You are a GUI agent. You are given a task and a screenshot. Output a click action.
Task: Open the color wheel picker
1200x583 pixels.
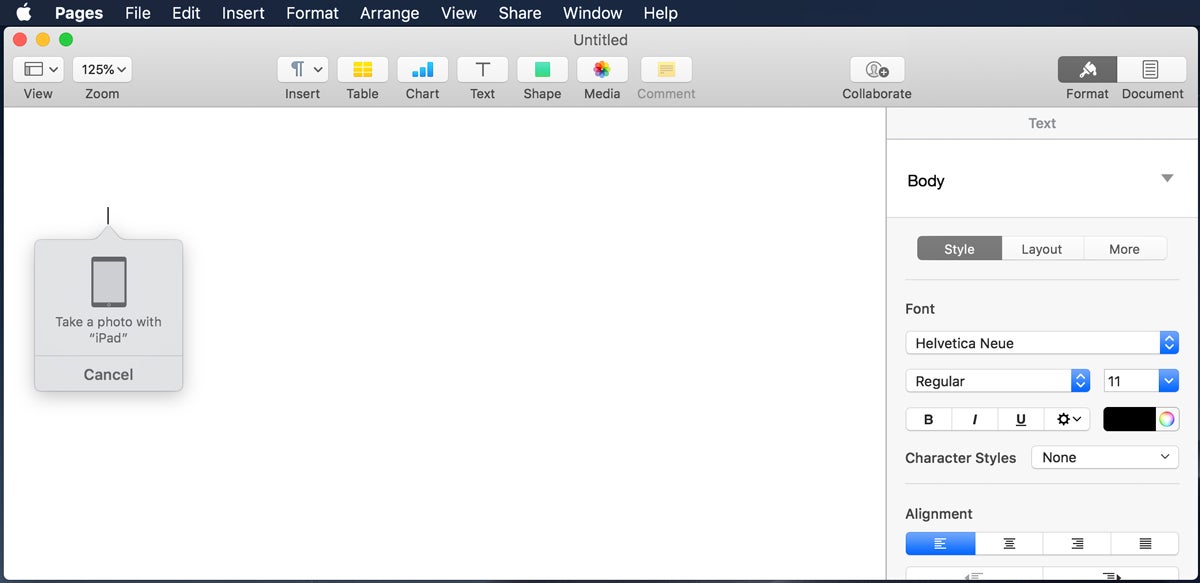tap(1167, 419)
